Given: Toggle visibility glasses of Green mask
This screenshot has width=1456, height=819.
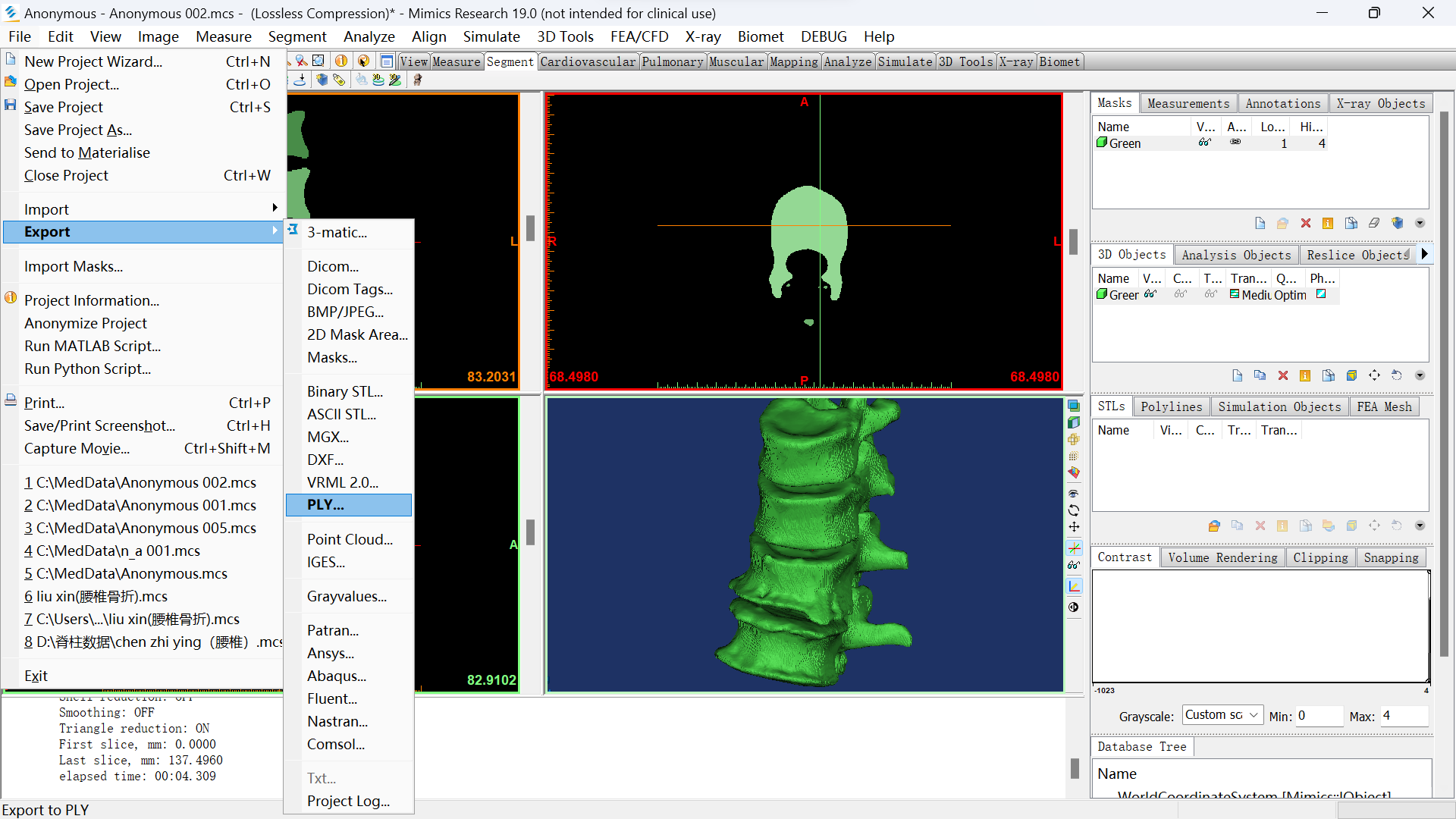Looking at the screenshot, I should coord(1204,143).
